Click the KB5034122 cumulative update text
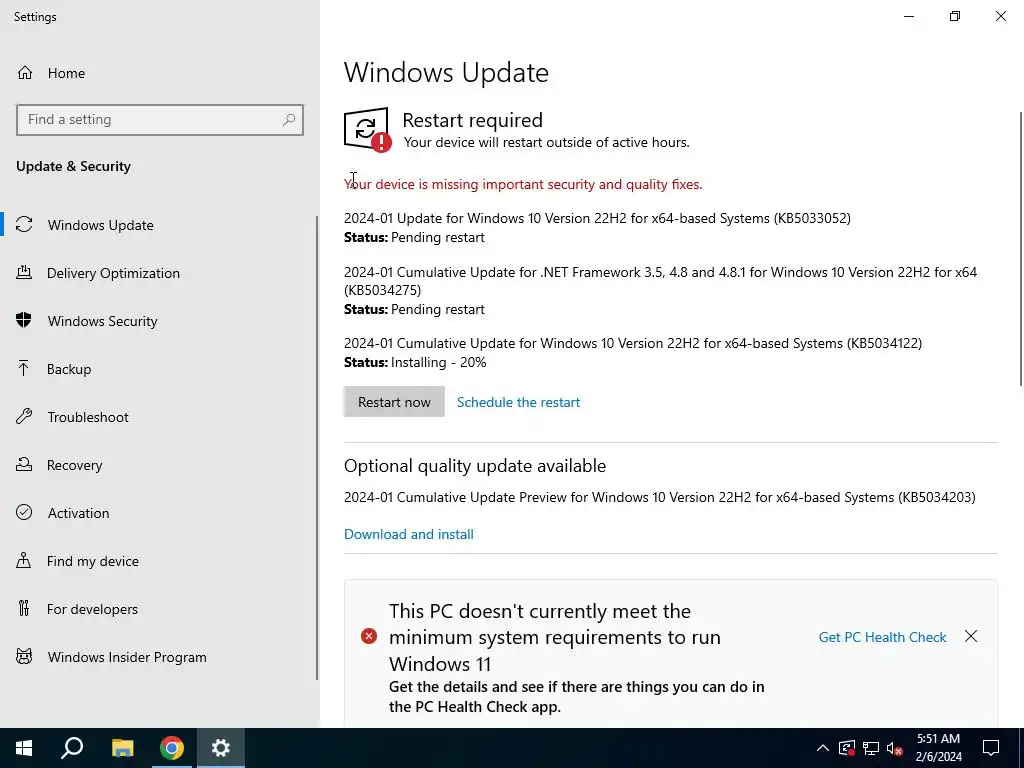Screen dimensions: 1024x768 point(633,343)
